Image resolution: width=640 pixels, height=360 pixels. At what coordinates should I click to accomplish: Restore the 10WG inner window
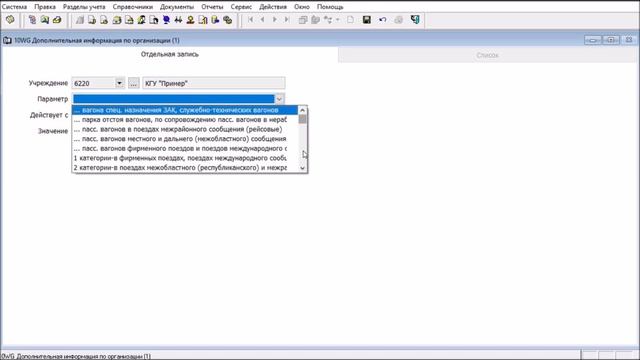(611, 40)
